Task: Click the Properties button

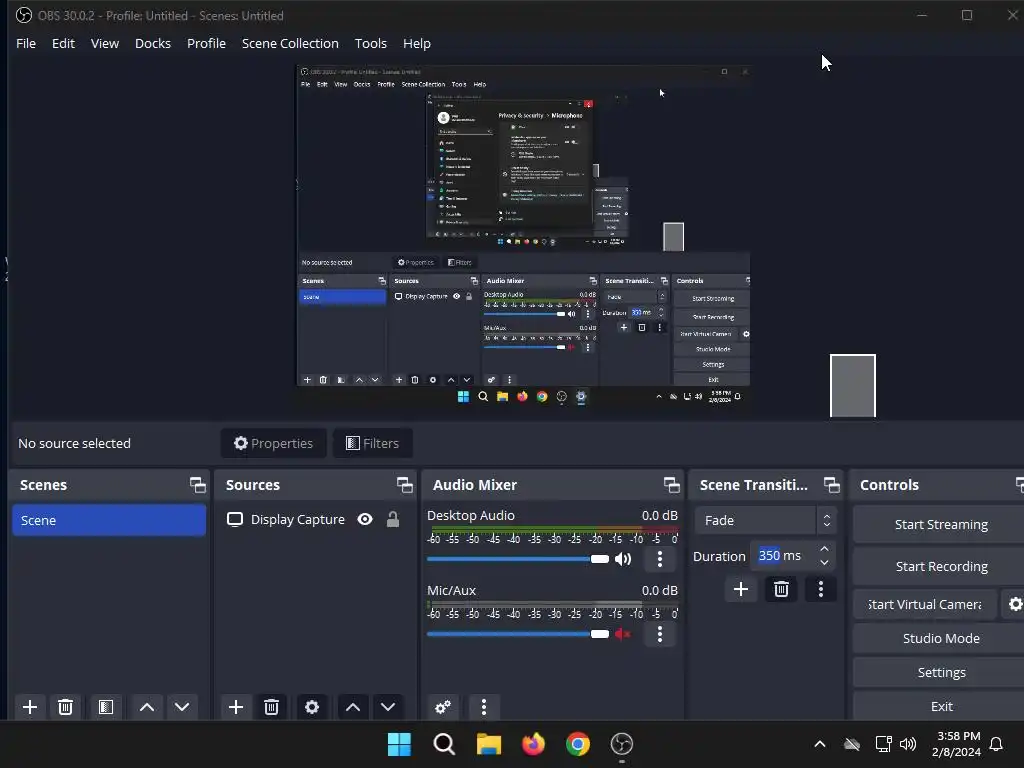Action: 274,443
